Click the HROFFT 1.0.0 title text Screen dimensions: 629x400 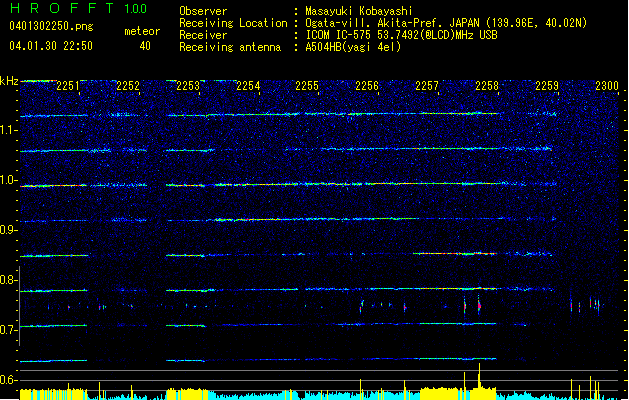tap(79, 8)
